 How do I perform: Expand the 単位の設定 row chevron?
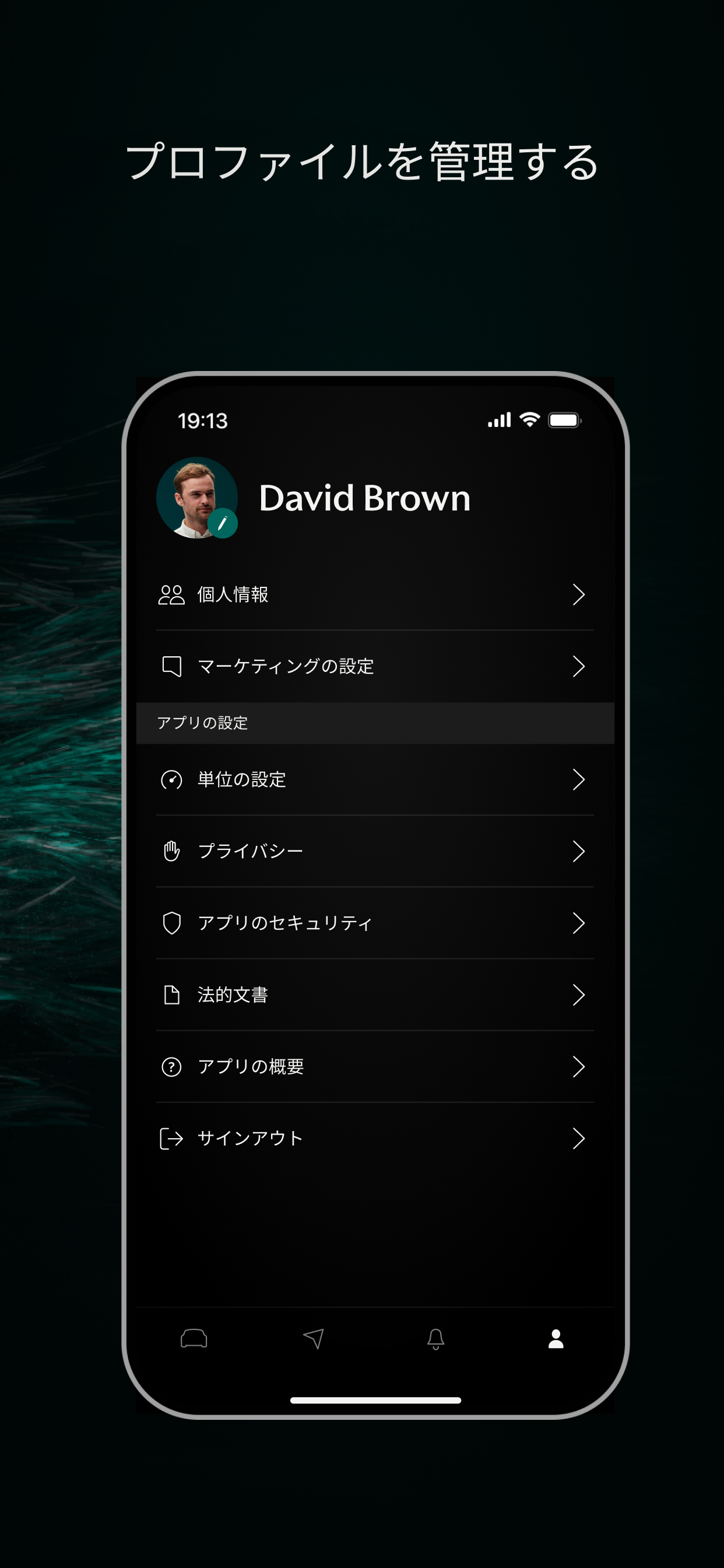click(x=579, y=780)
